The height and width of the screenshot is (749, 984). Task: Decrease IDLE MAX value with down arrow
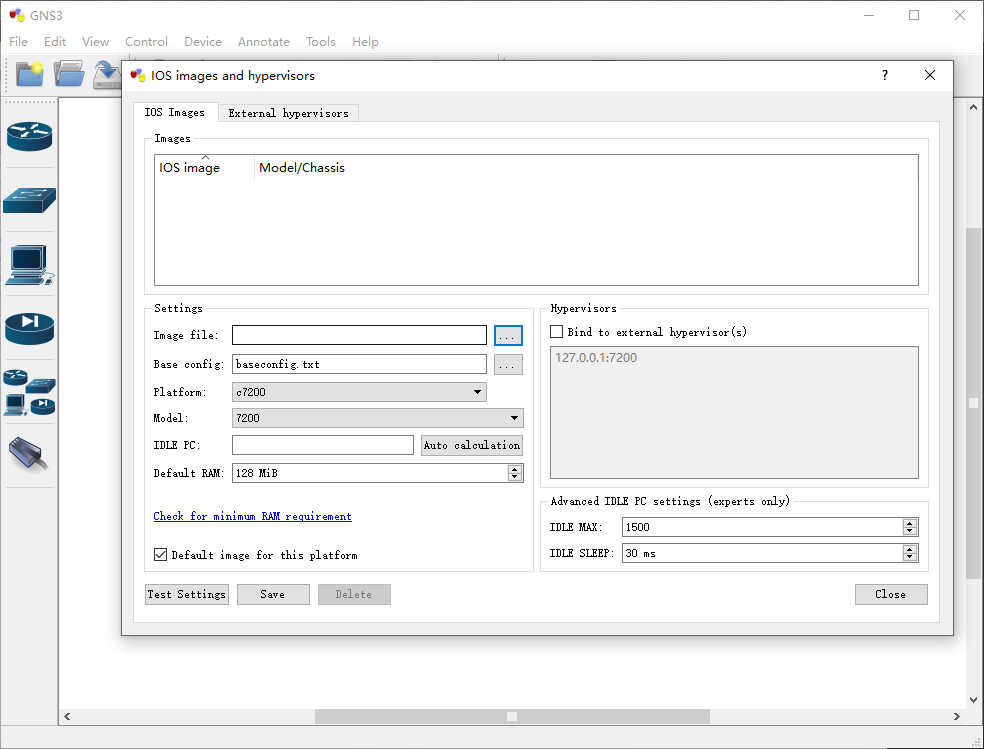pyautogui.click(x=910, y=531)
